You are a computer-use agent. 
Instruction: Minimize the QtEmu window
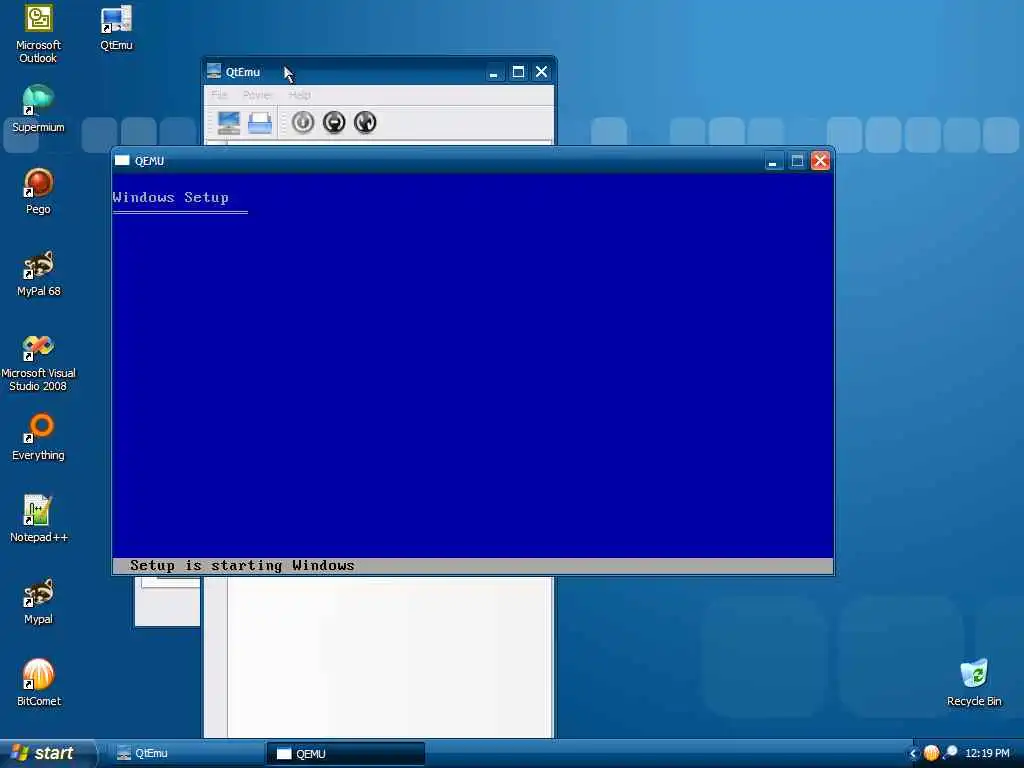[x=494, y=72]
